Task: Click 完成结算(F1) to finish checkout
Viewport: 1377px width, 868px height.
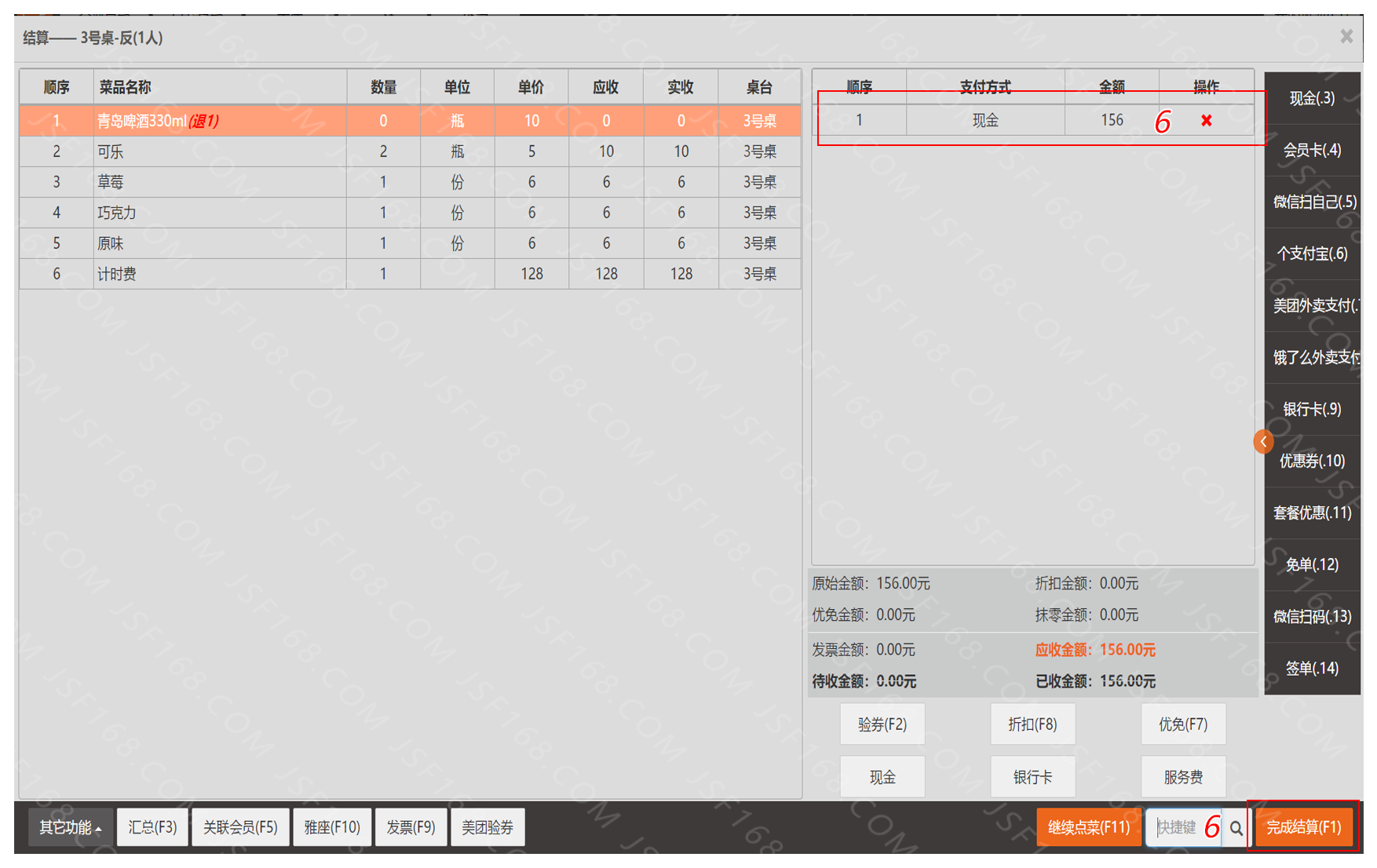Action: pos(1304,827)
